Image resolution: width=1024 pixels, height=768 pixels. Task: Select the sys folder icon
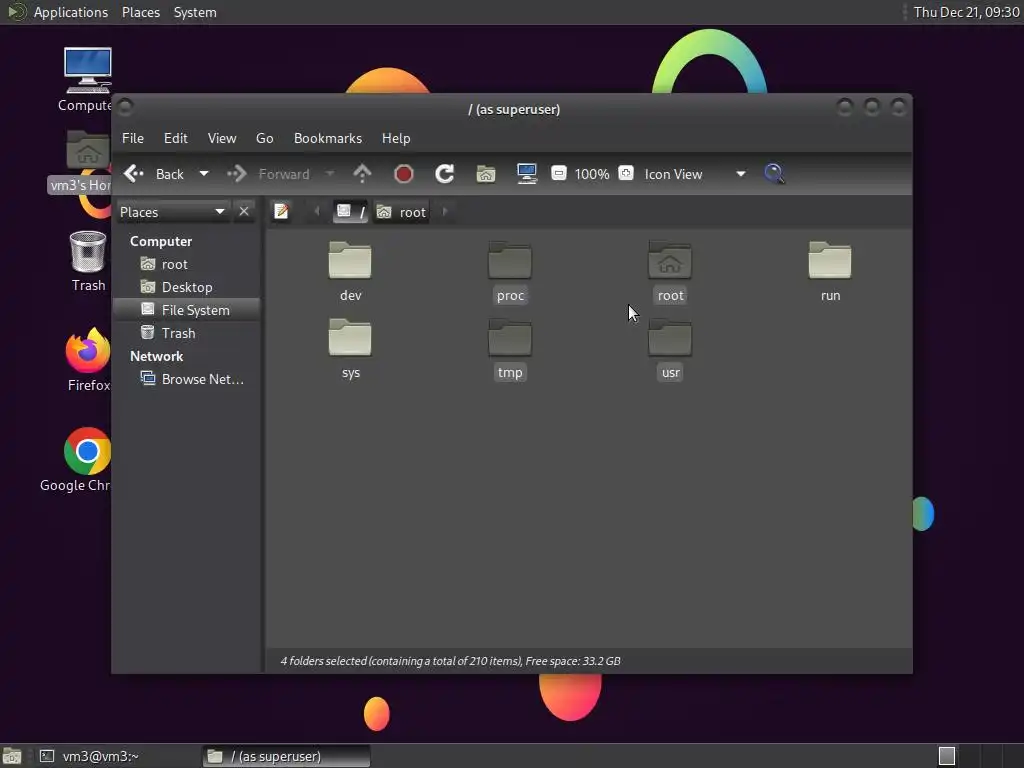click(350, 338)
